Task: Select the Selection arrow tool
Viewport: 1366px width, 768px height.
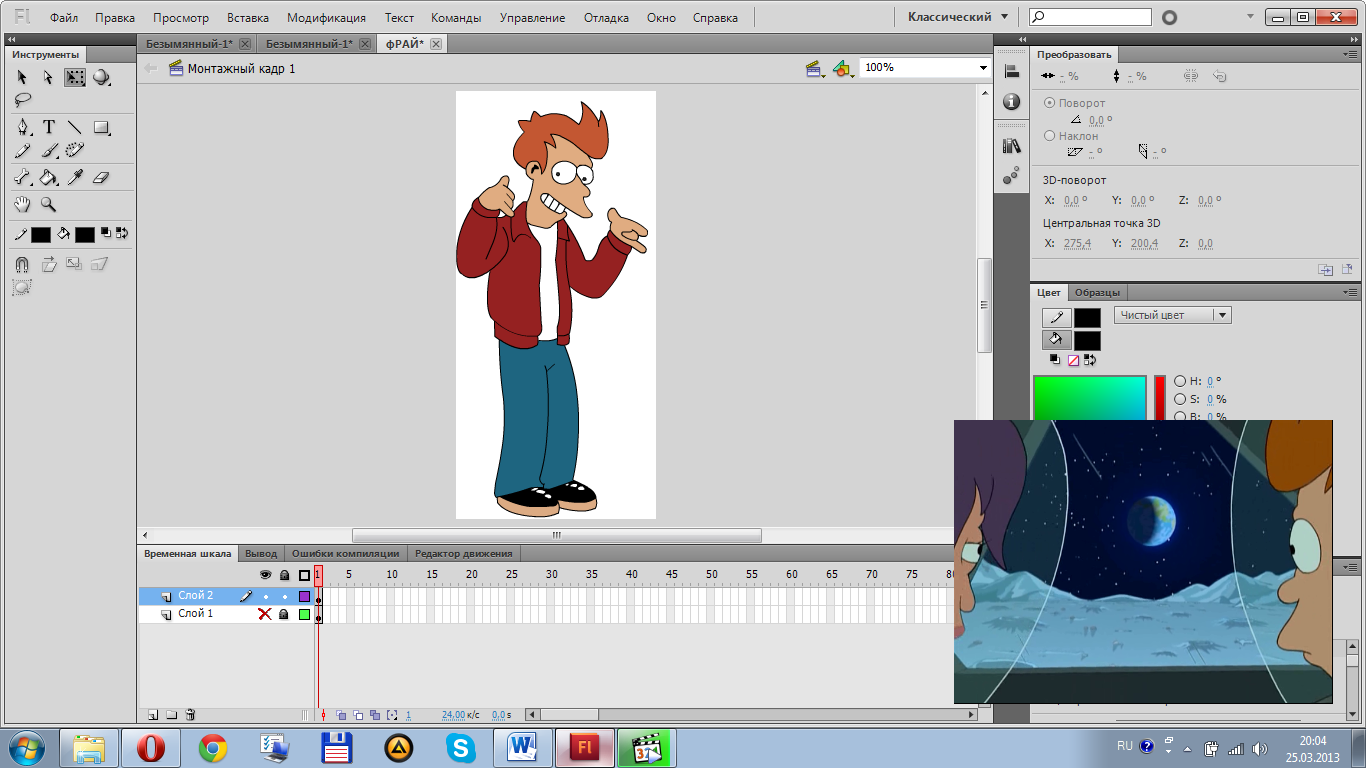Action: tap(22, 77)
